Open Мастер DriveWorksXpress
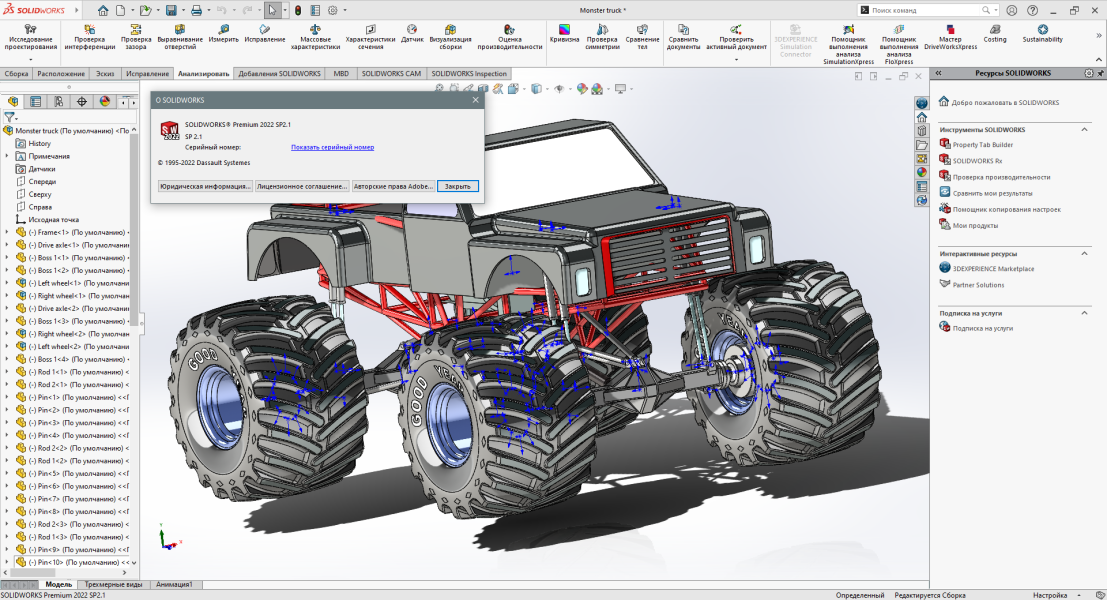Screen dimensions: 1107x600 pyautogui.click(x=950, y=37)
